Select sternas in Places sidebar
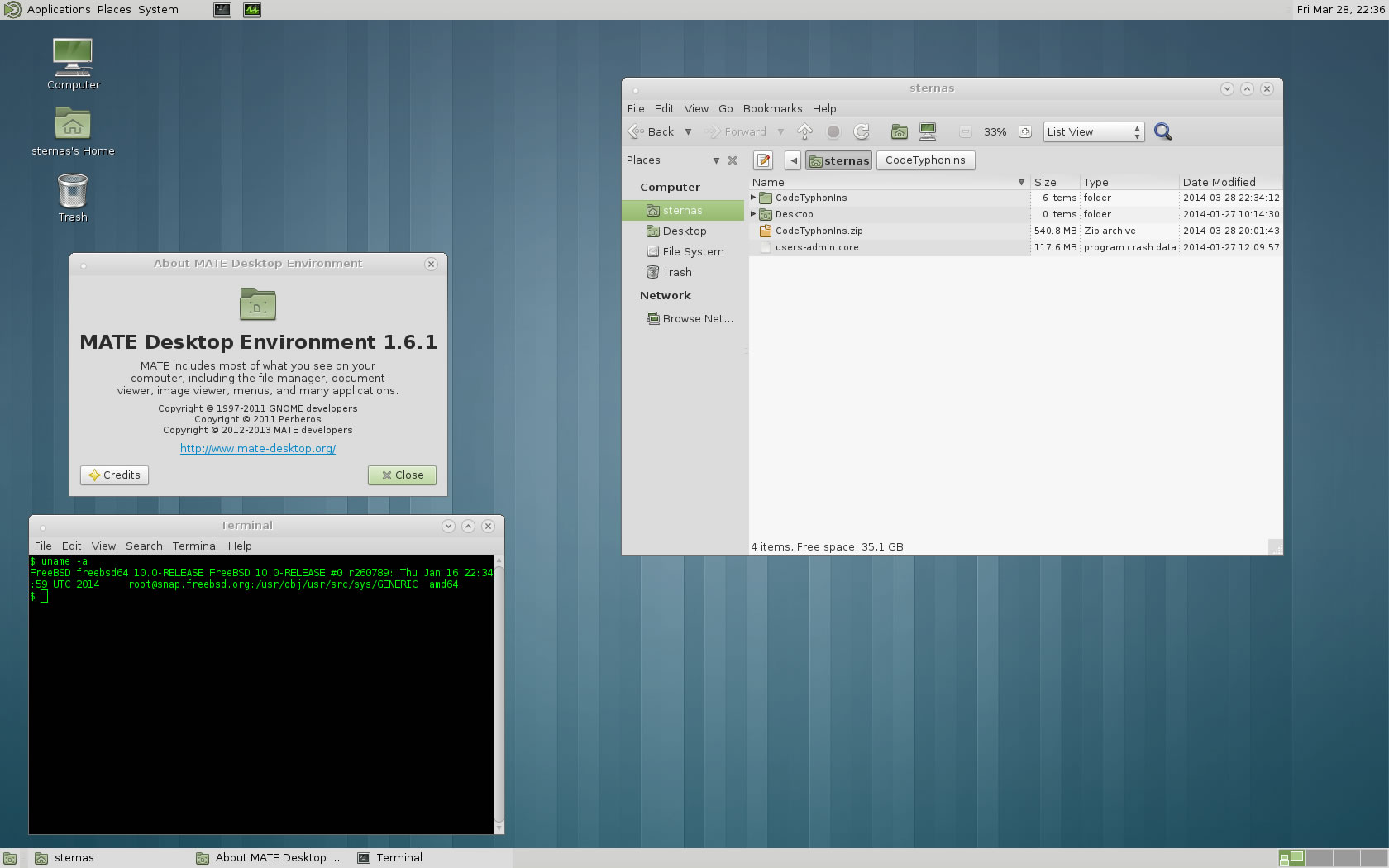This screenshot has height=868, width=1389. pyautogui.click(x=683, y=210)
